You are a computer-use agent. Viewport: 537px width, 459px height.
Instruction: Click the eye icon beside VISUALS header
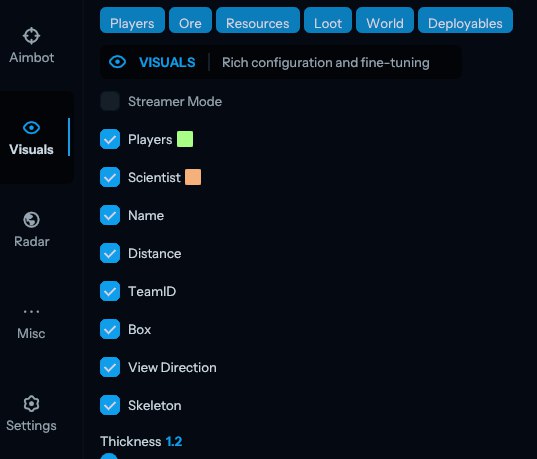[117, 62]
